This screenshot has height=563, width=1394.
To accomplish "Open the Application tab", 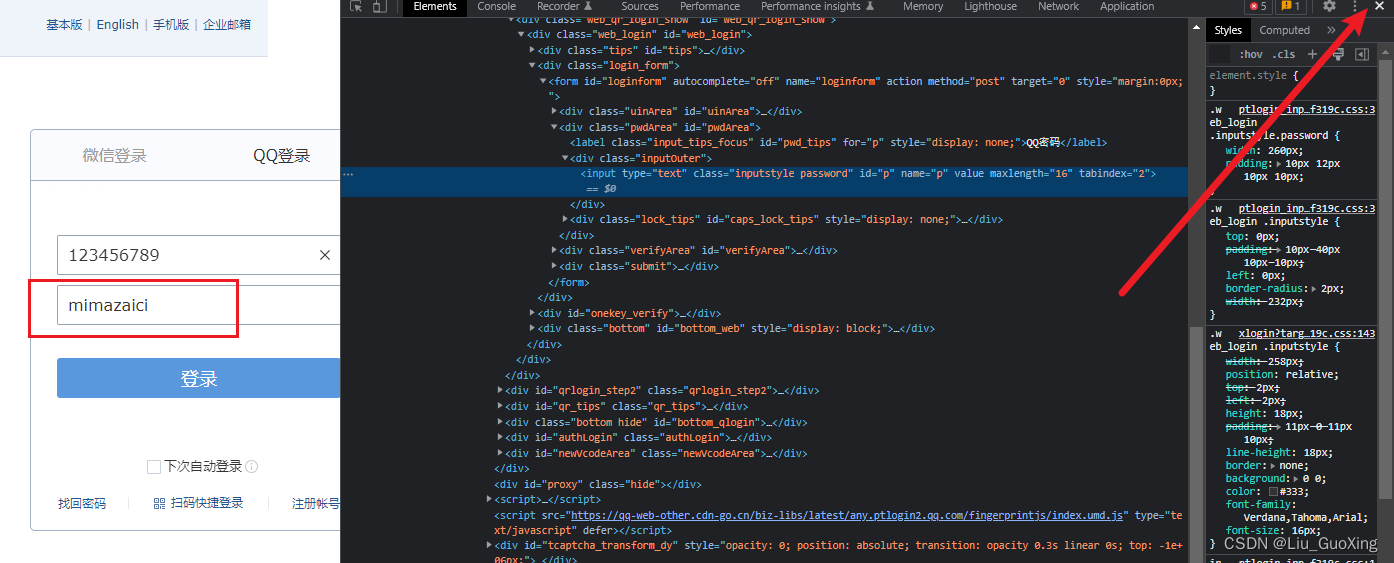I will tap(1127, 6).
